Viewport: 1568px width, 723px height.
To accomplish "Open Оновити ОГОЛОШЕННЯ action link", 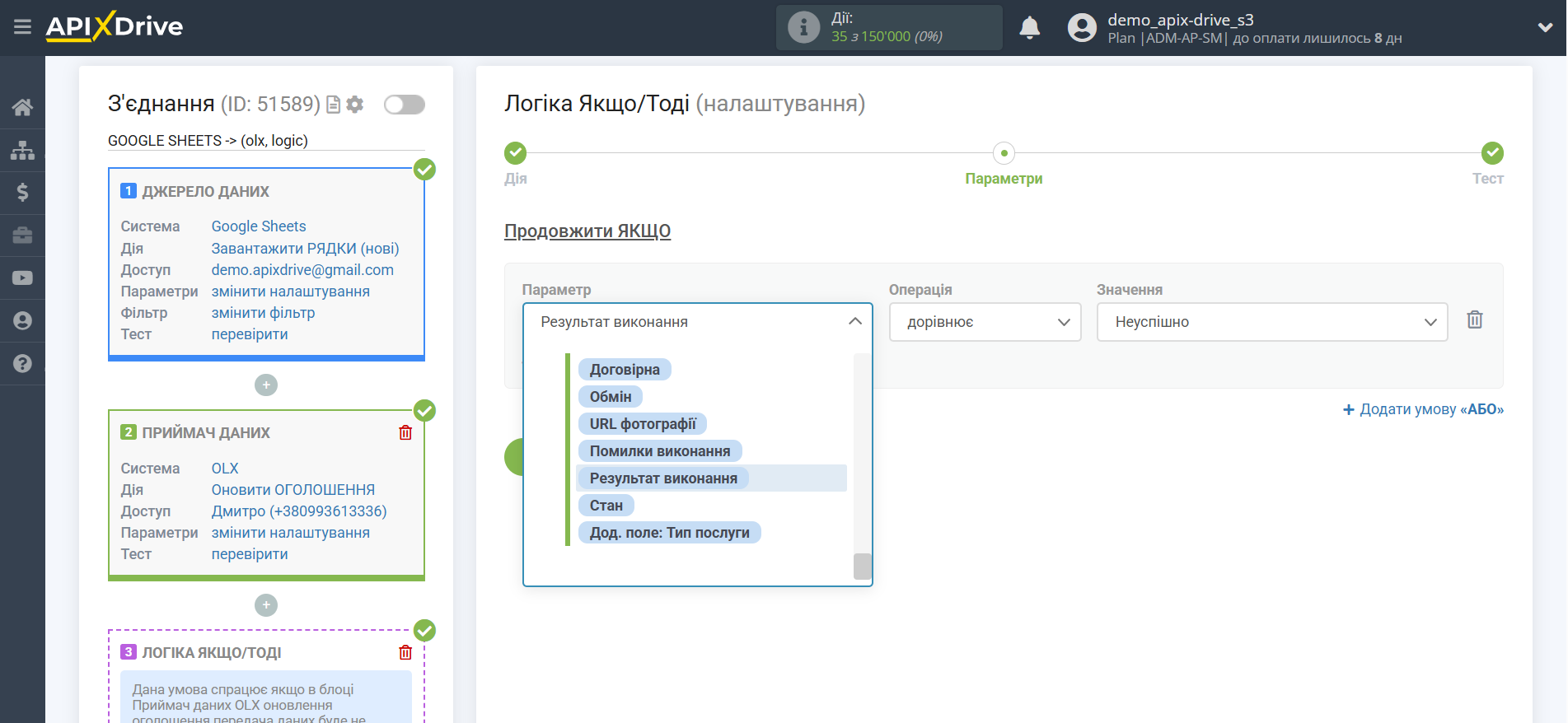I will (293, 490).
